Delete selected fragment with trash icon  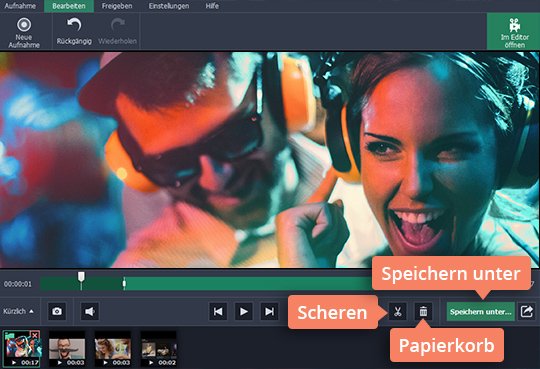click(x=423, y=311)
